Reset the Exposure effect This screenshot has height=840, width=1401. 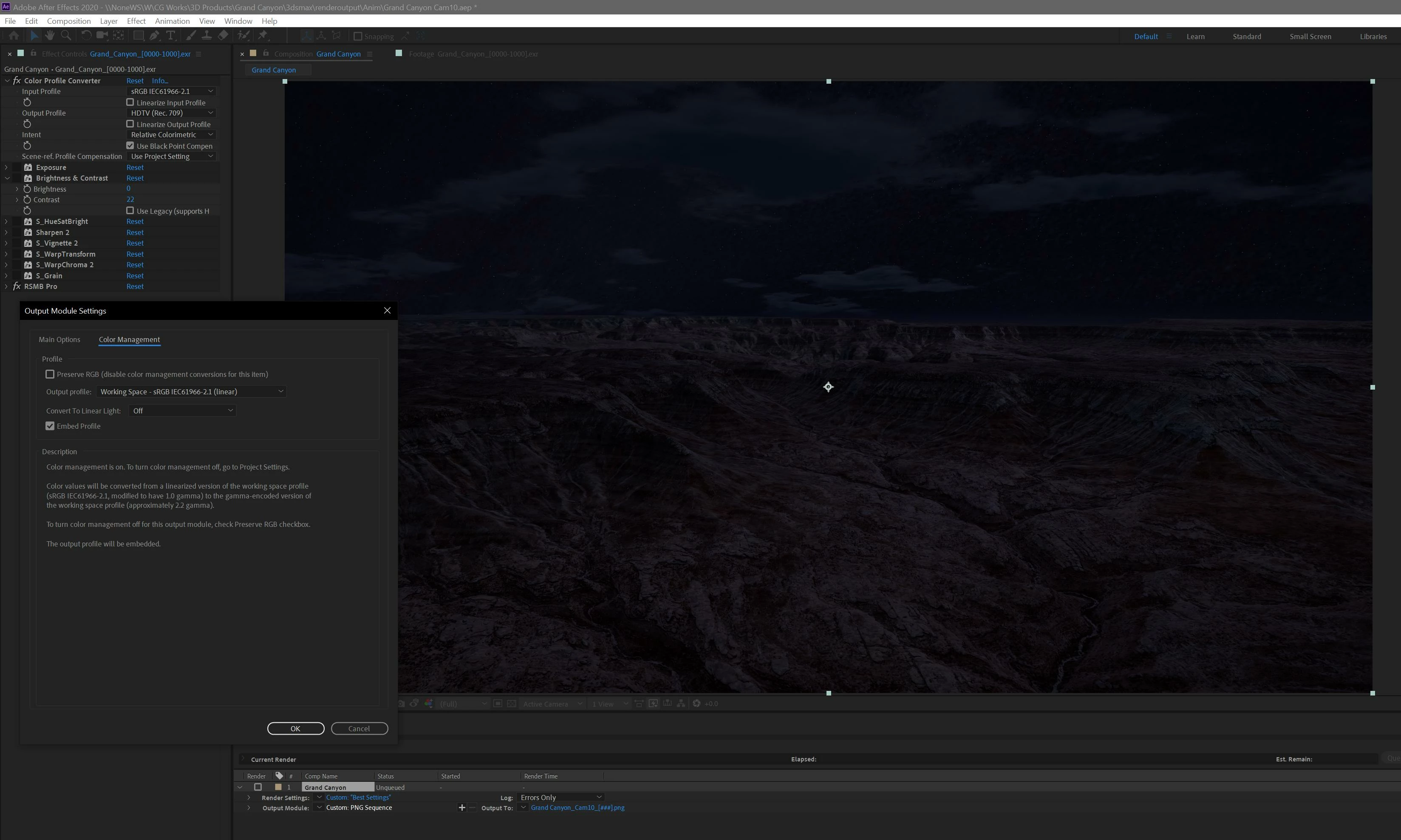click(x=135, y=167)
